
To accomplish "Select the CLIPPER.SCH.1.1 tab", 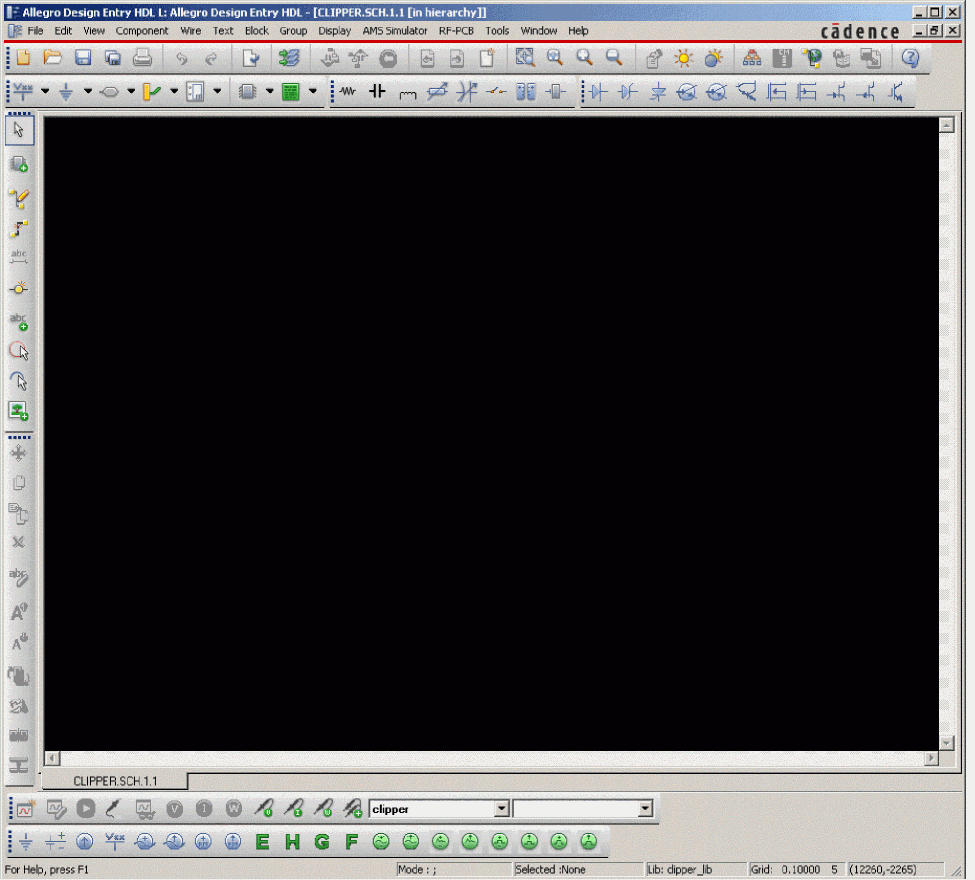I will coord(115,781).
